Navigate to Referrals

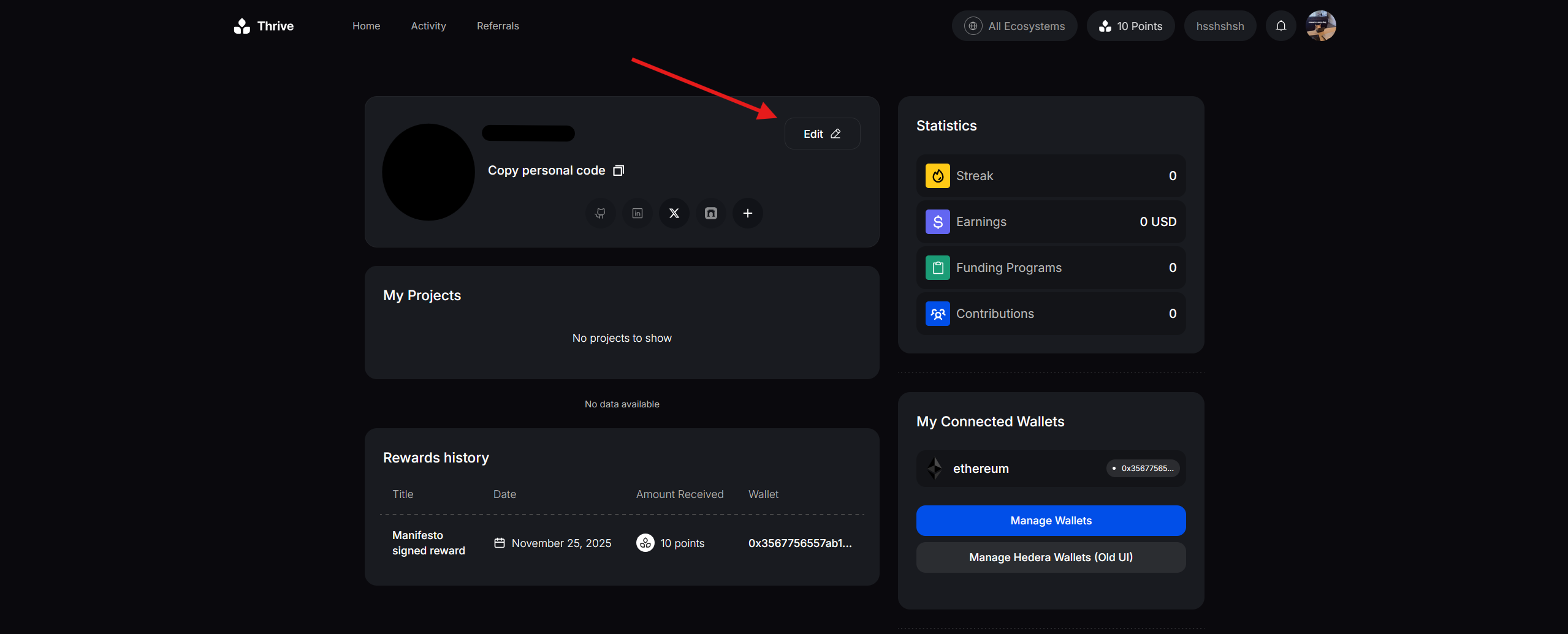pos(498,26)
